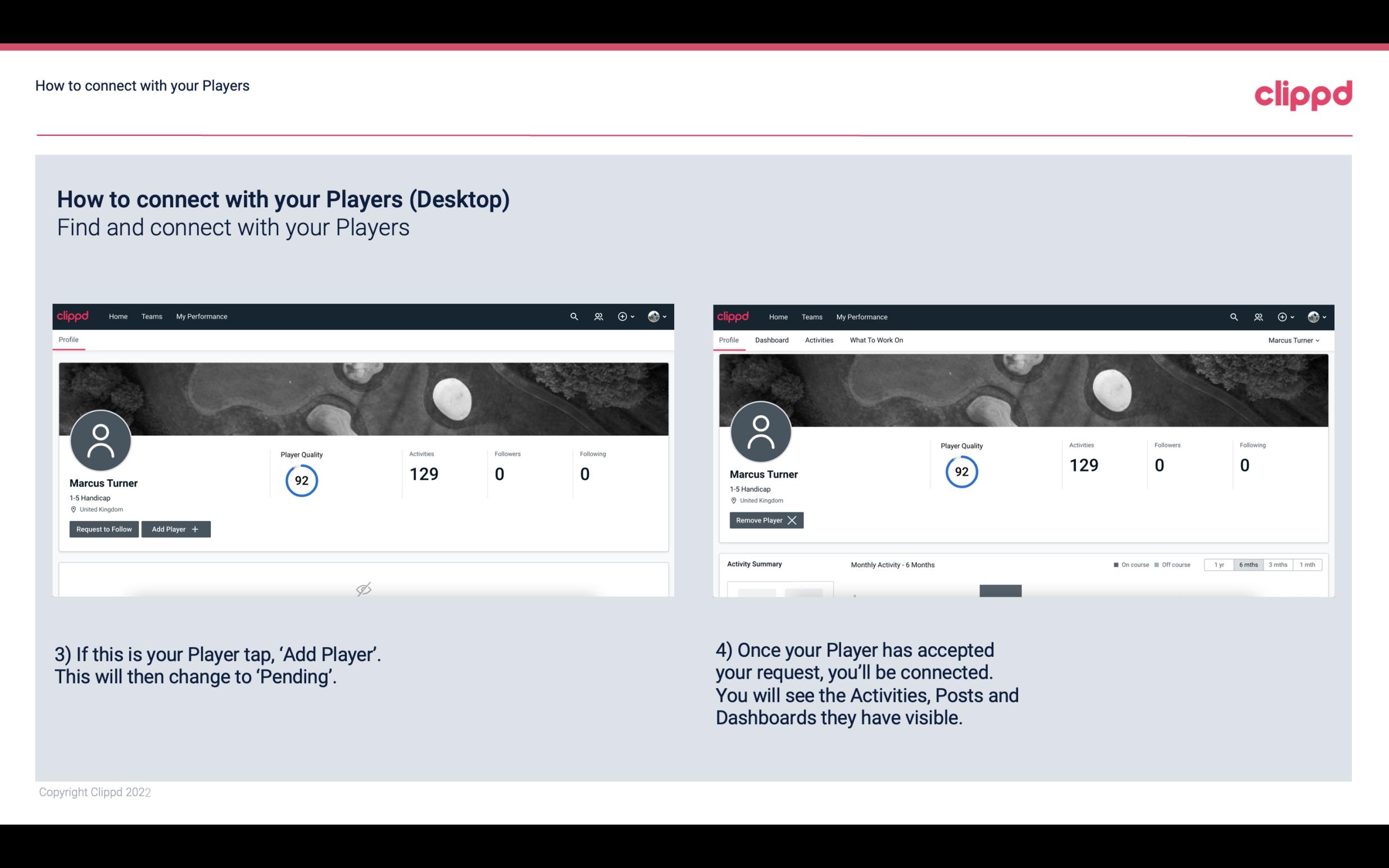
Task: Expand the Marcus Turner profile dropdown
Action: coord(1295,340)
